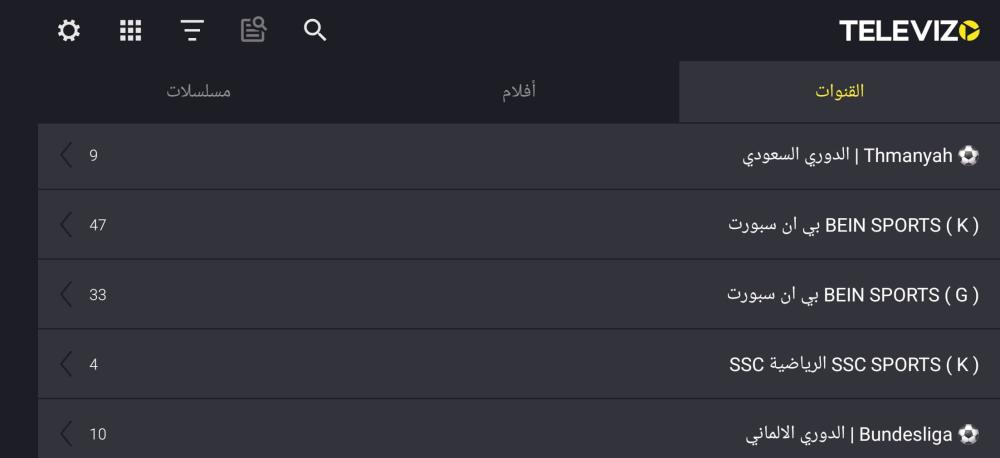The height and width of the screenshot is (458, 1000).
Task: Switch to the مسلسلات tab
Action: 198,92
